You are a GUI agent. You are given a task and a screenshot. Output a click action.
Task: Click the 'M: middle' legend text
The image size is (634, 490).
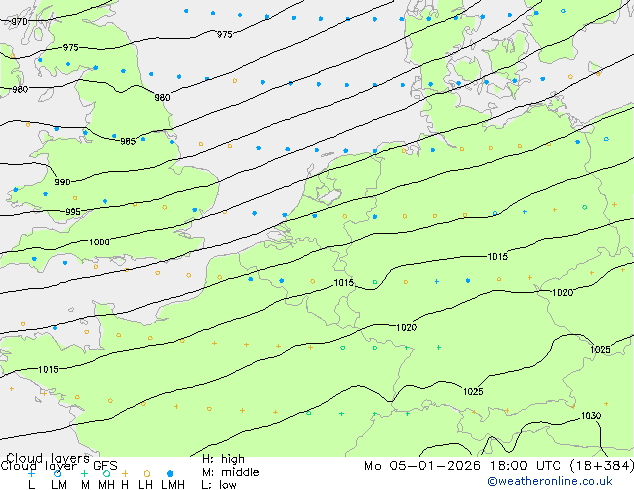click(230, 472)
